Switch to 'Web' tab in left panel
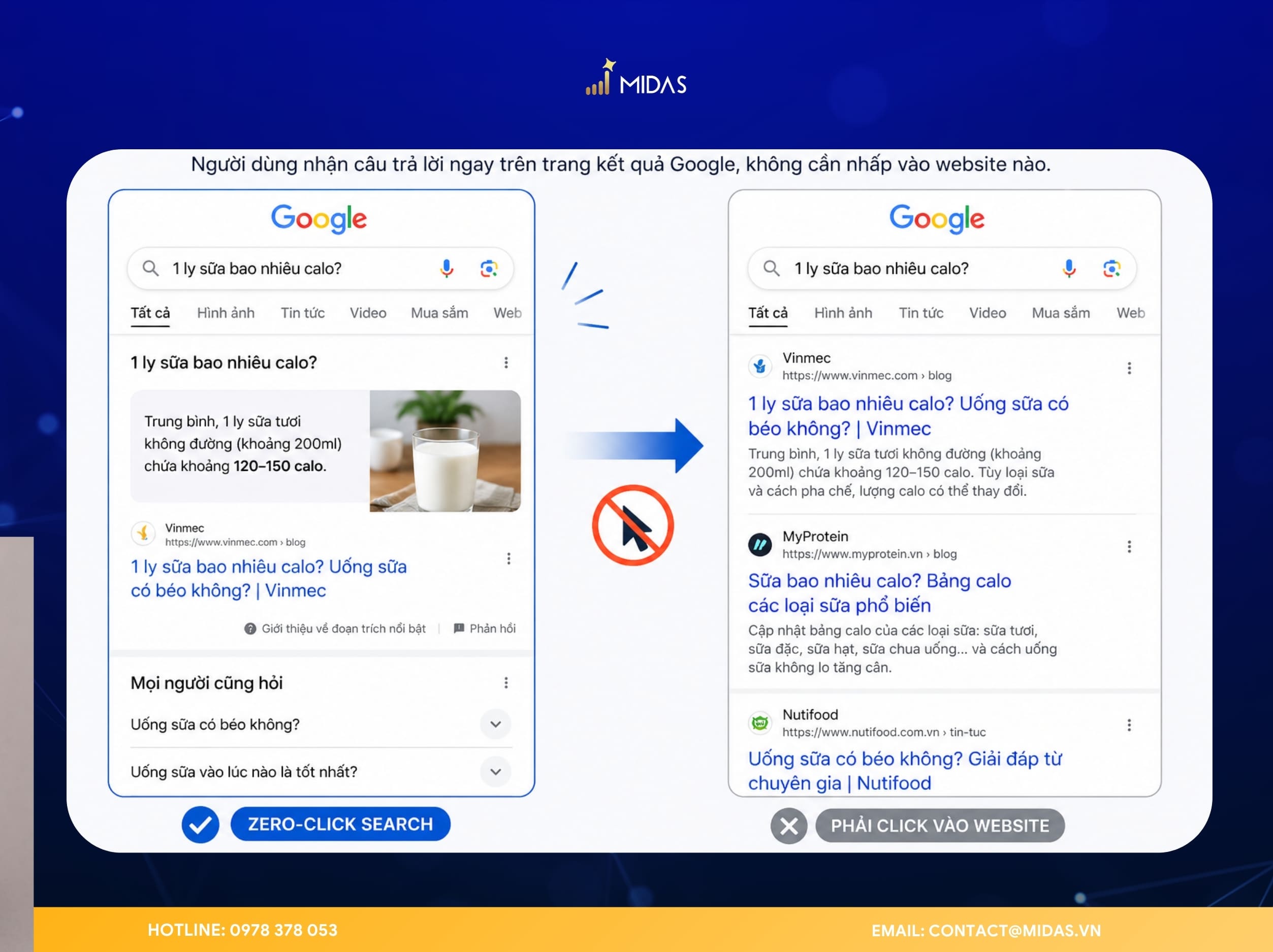 click(507, 313)
